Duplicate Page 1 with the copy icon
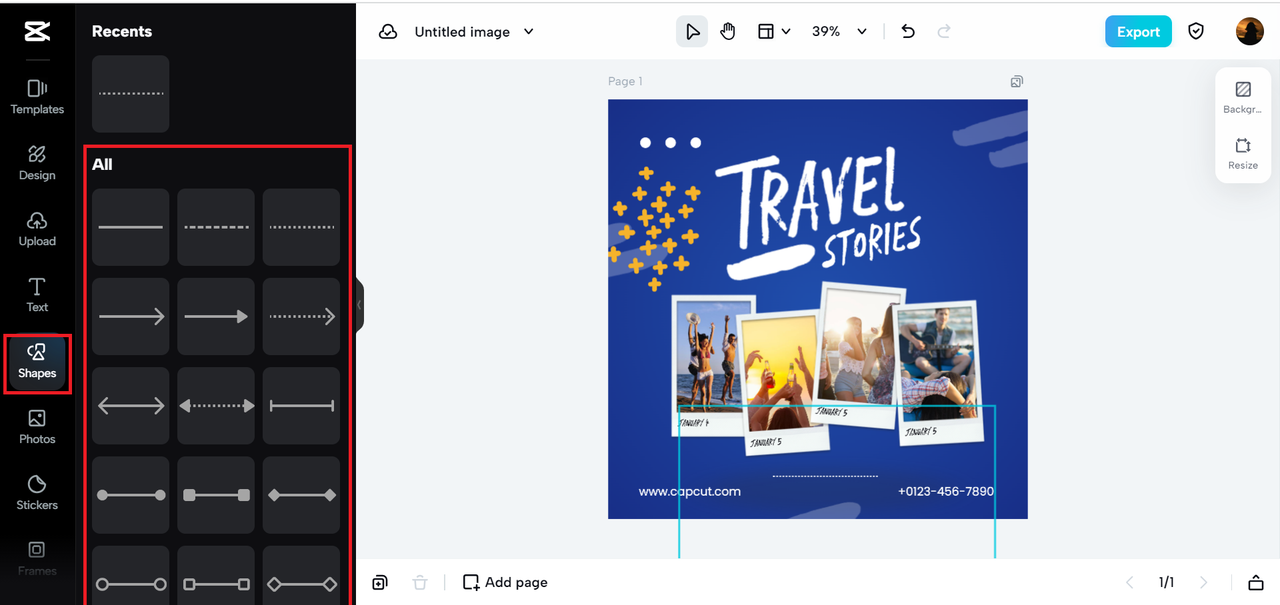The width and height of the screenshot is (1280, 605). point(1017,81)
